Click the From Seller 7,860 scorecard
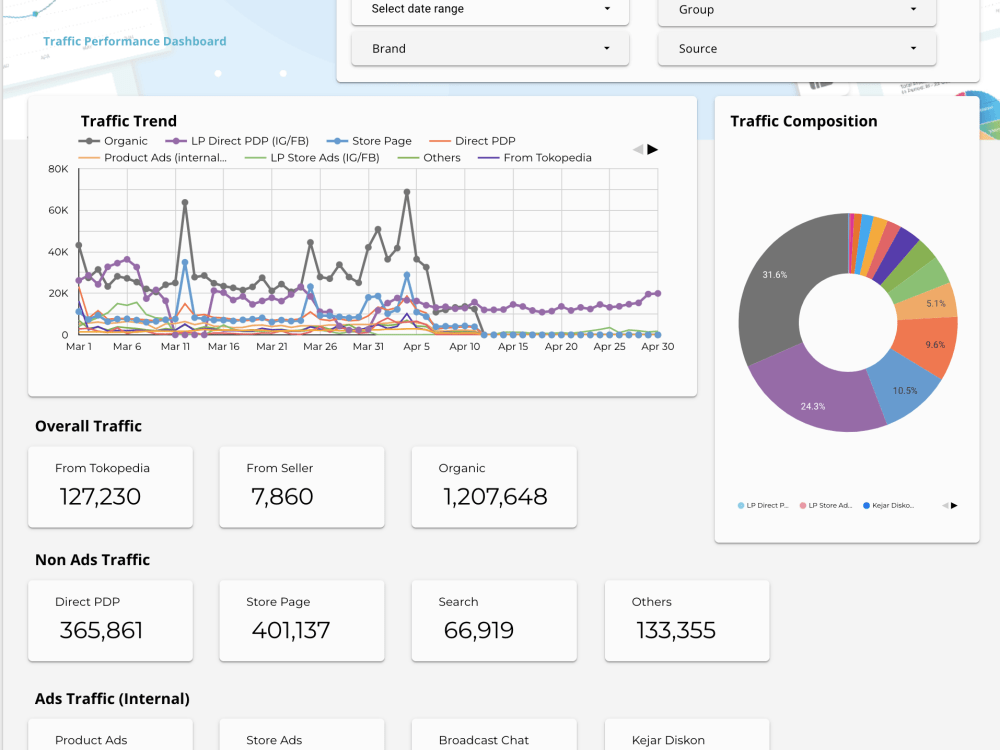The image size is (1000, 750). pos(302,487)
